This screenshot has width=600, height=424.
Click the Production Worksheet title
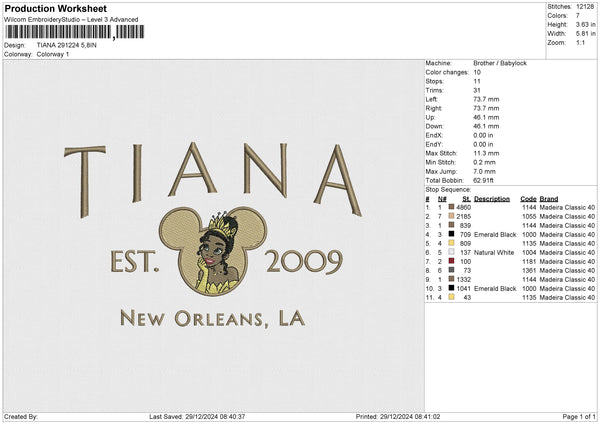click(x=55, y=8)
